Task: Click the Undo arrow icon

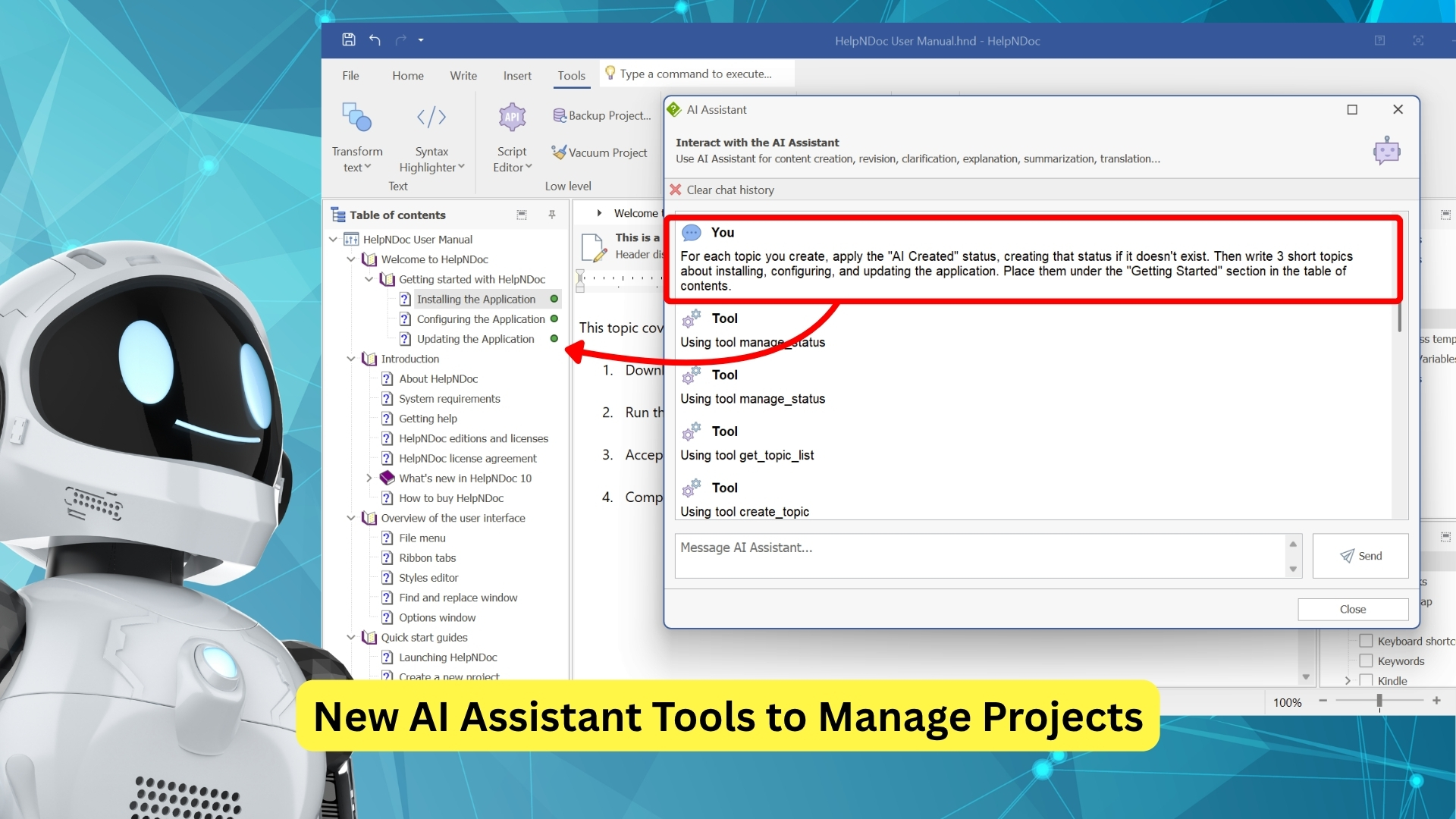Action: [x=375, y=40]
